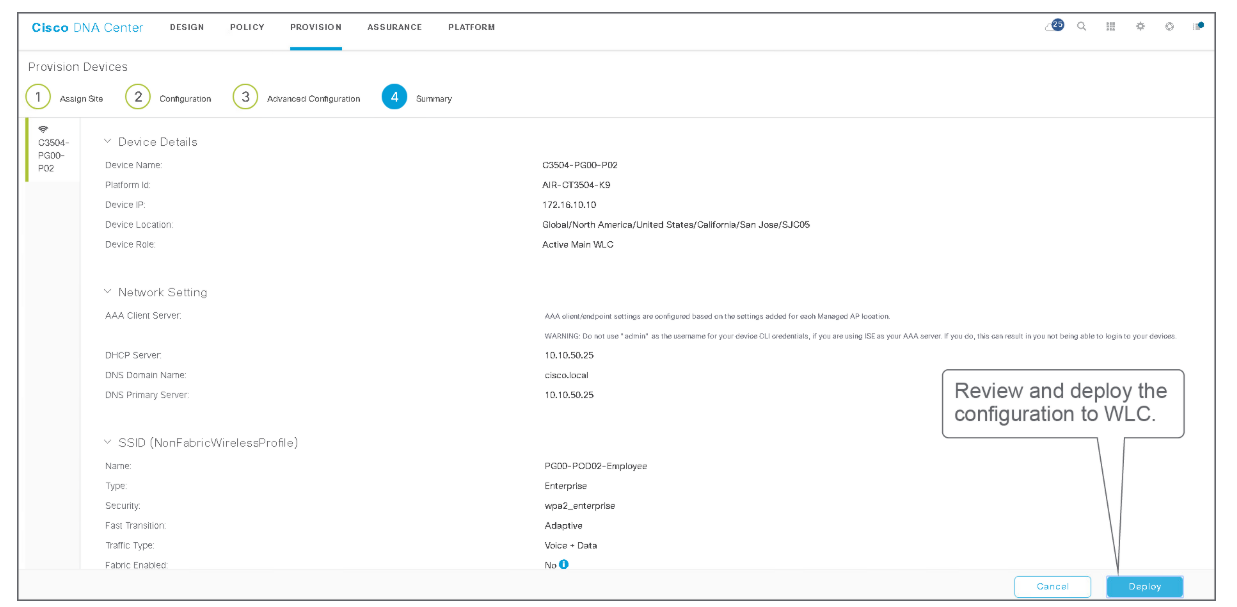Open the Policy menu
Image resolution: width=1237 pixels, height=607 pixels.
[247, 27]
